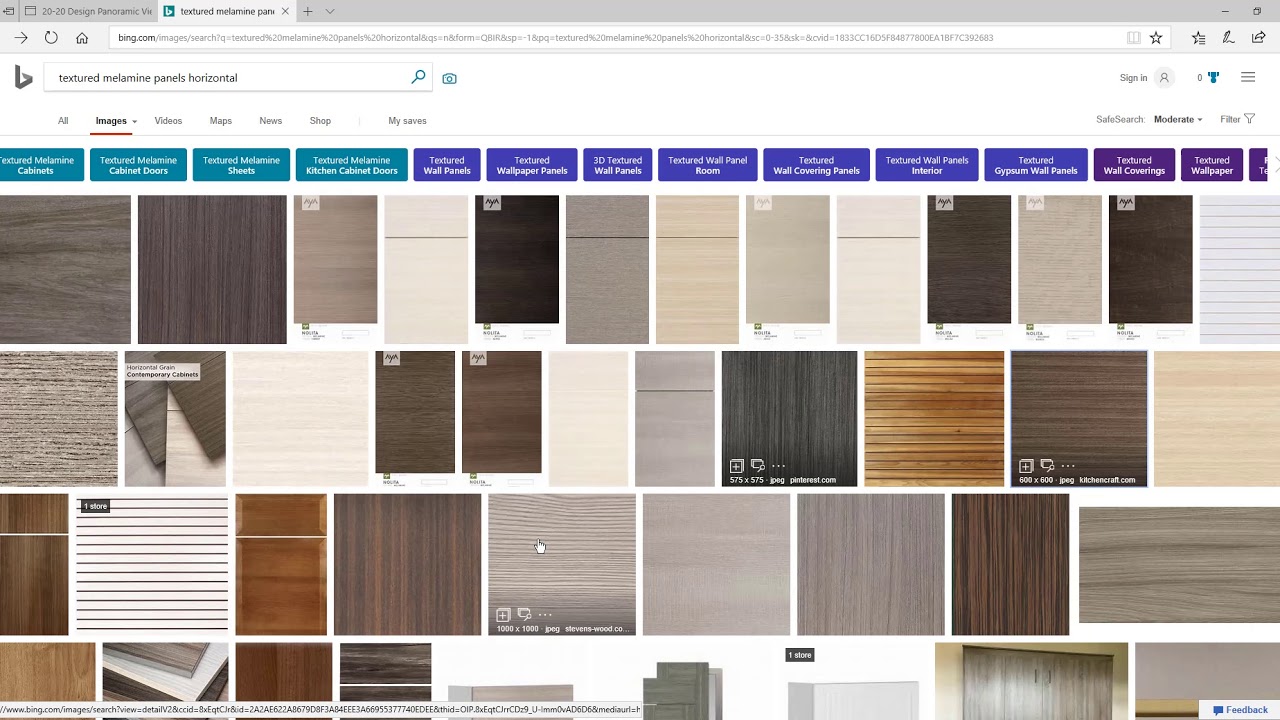Open the more options dots on the stevens-wood image

click(x=545, y=615)
